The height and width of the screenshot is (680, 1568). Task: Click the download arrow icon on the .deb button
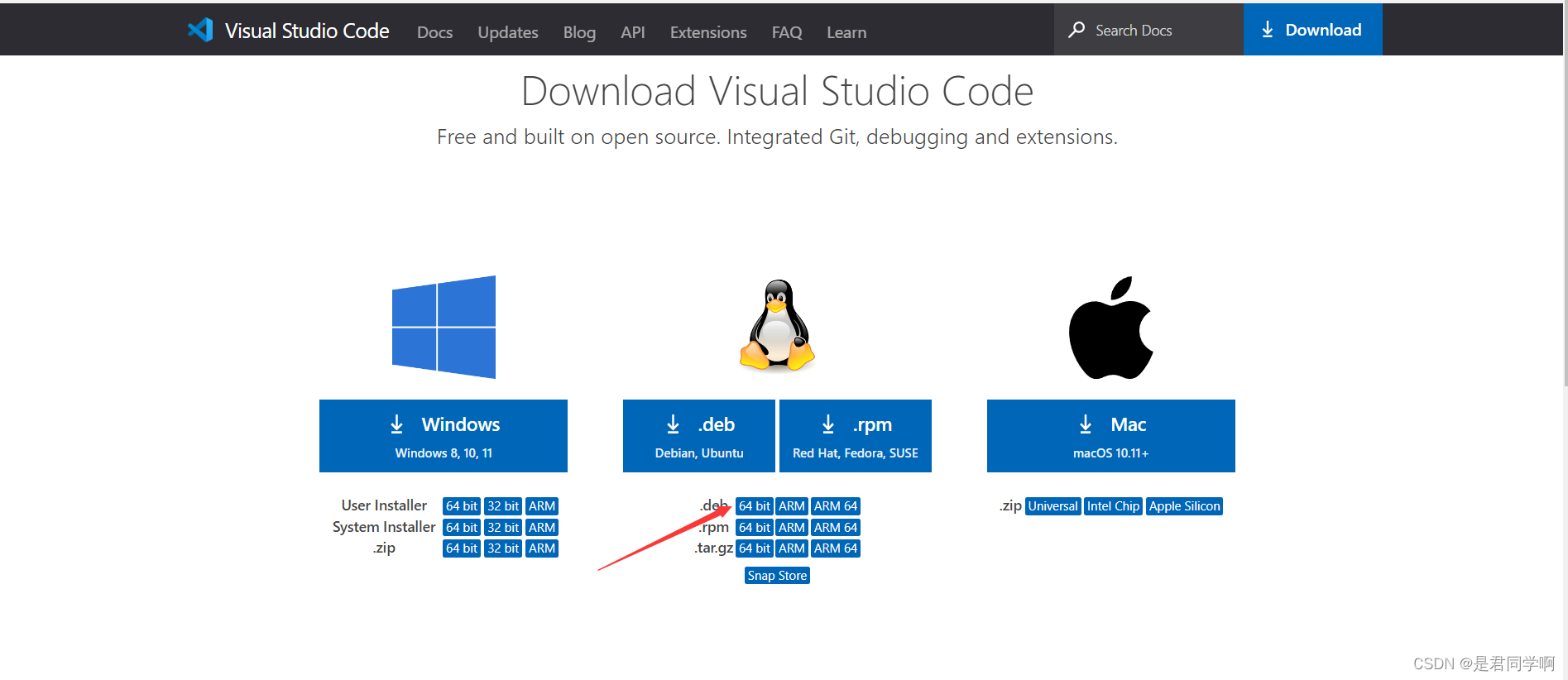tap(674, 424)
